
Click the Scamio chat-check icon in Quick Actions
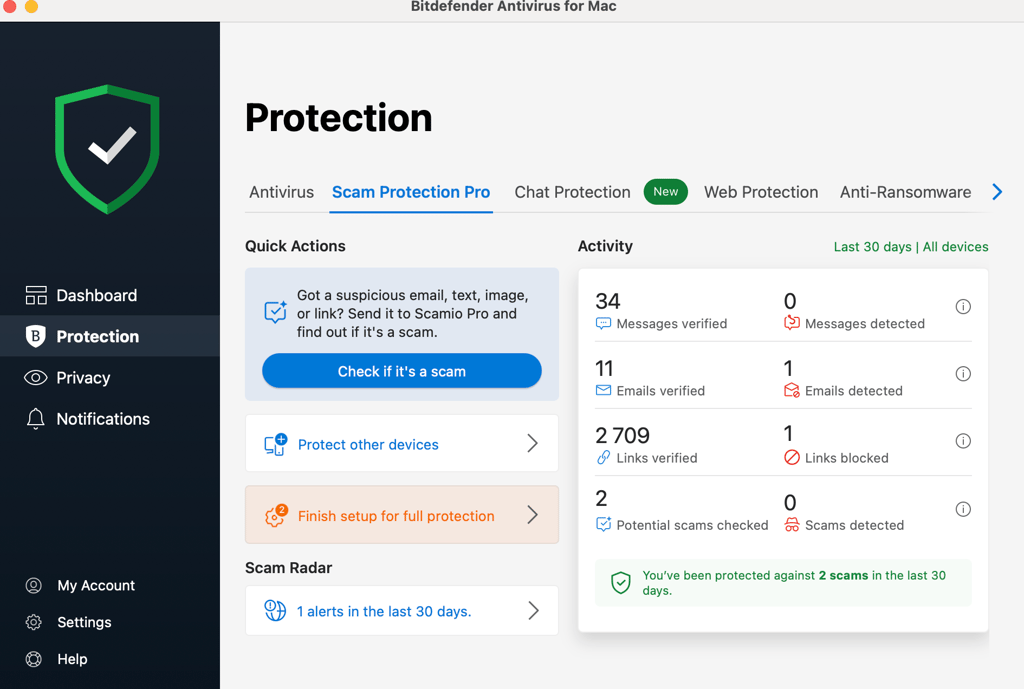[x=275, y=312]
